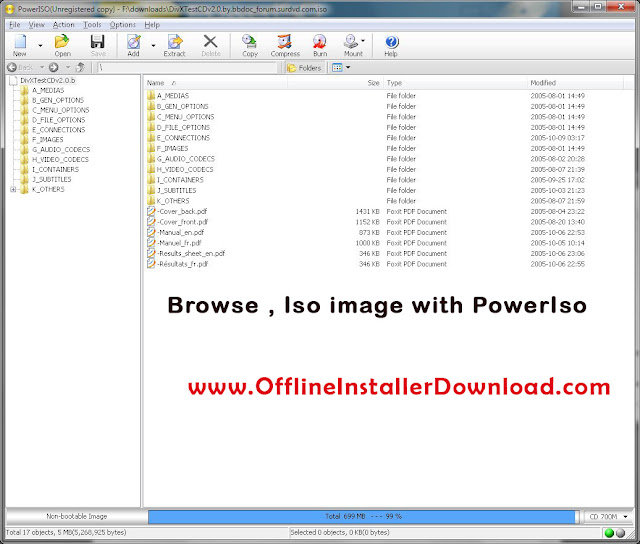Click the Mount virtual drive icon
640x544 pixels.
click(x=350, y=42)
